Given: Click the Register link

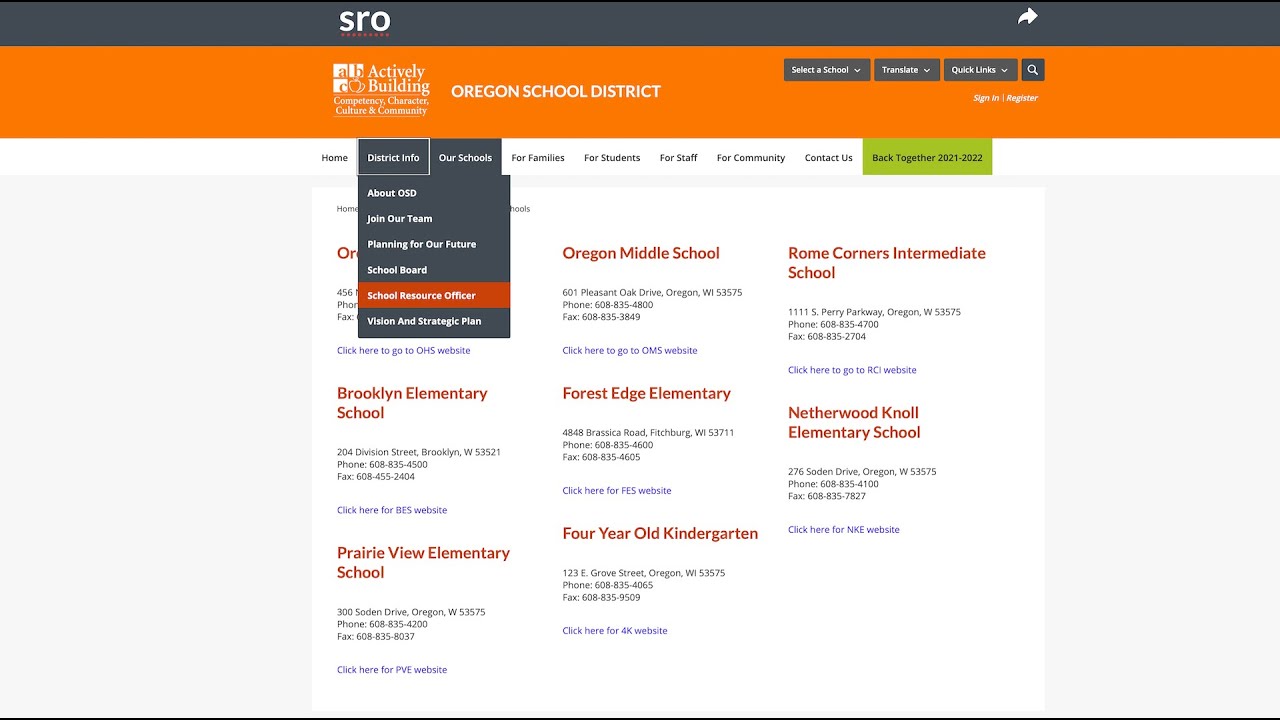Looking at the screenshot, I should coord(1022,98).
